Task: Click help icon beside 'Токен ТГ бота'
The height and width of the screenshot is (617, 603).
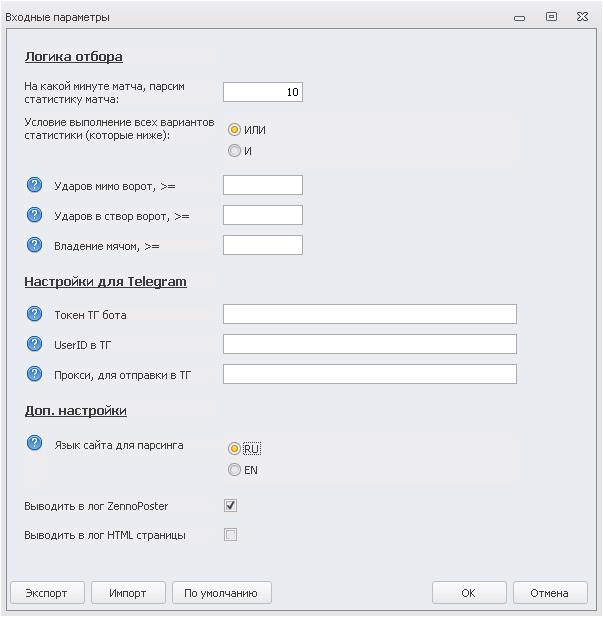Action: tap(34, 314)
